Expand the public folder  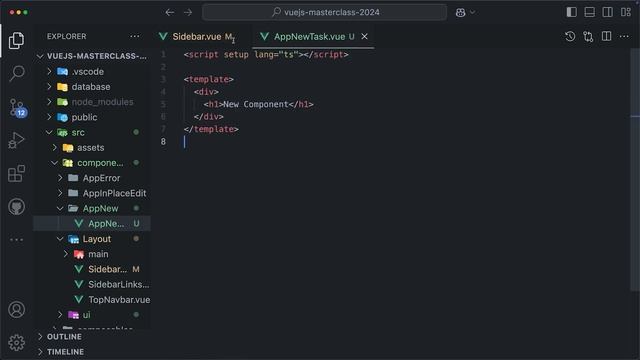(92, 117)
